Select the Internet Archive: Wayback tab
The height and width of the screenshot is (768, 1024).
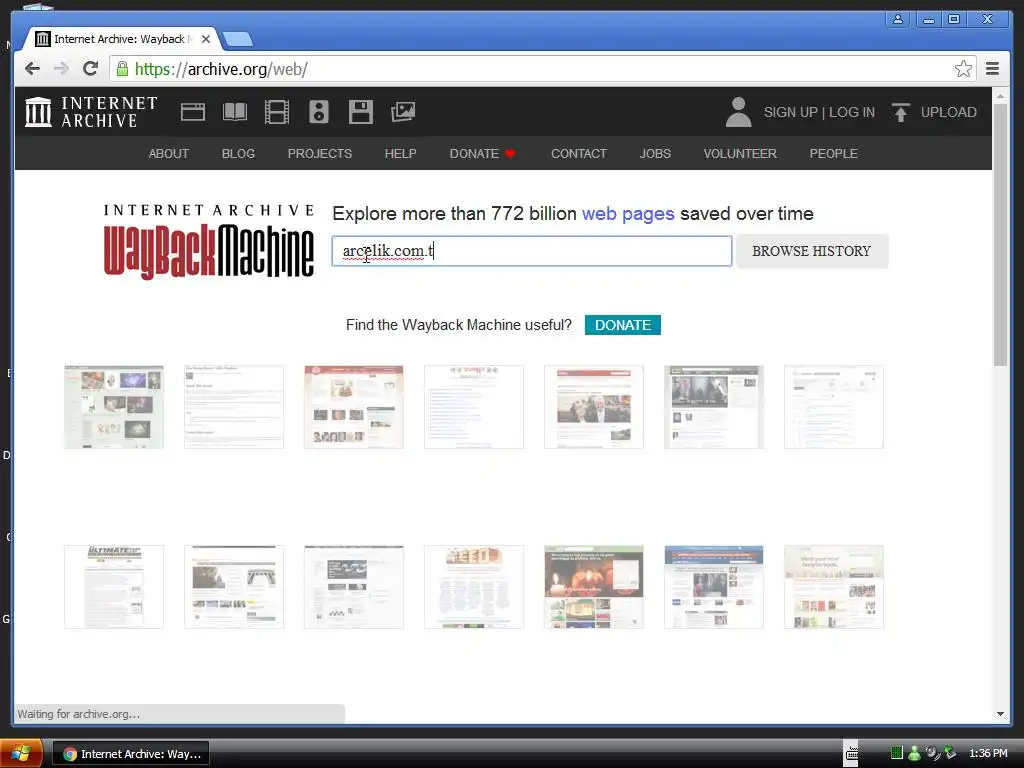pyautogui.click(x=123, y=39)
